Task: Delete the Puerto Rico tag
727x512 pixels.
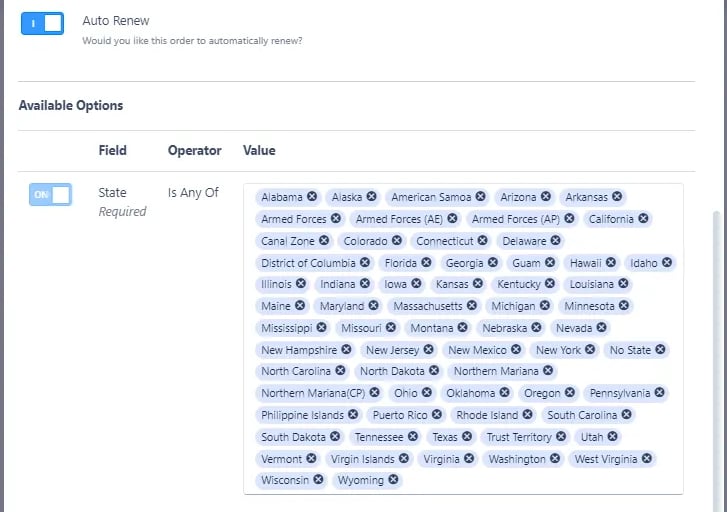Action: pyautogui.click(x=437, y=415)
